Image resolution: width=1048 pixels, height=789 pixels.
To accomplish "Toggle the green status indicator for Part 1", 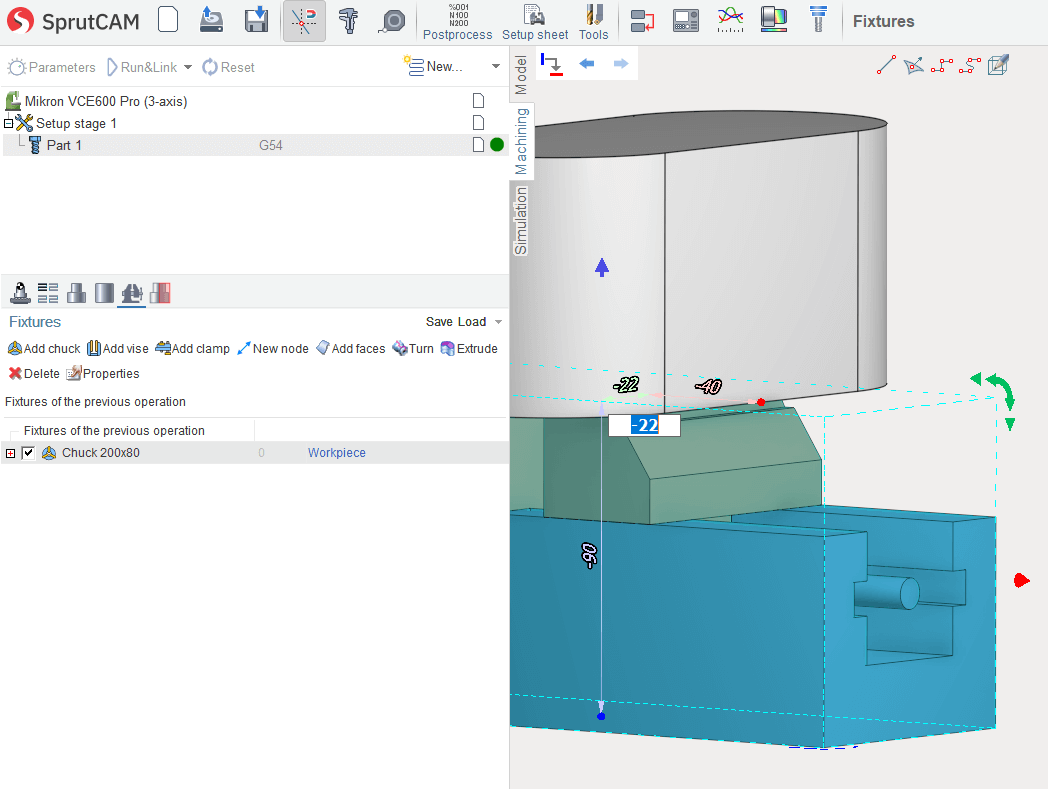I will pos(497,145).
